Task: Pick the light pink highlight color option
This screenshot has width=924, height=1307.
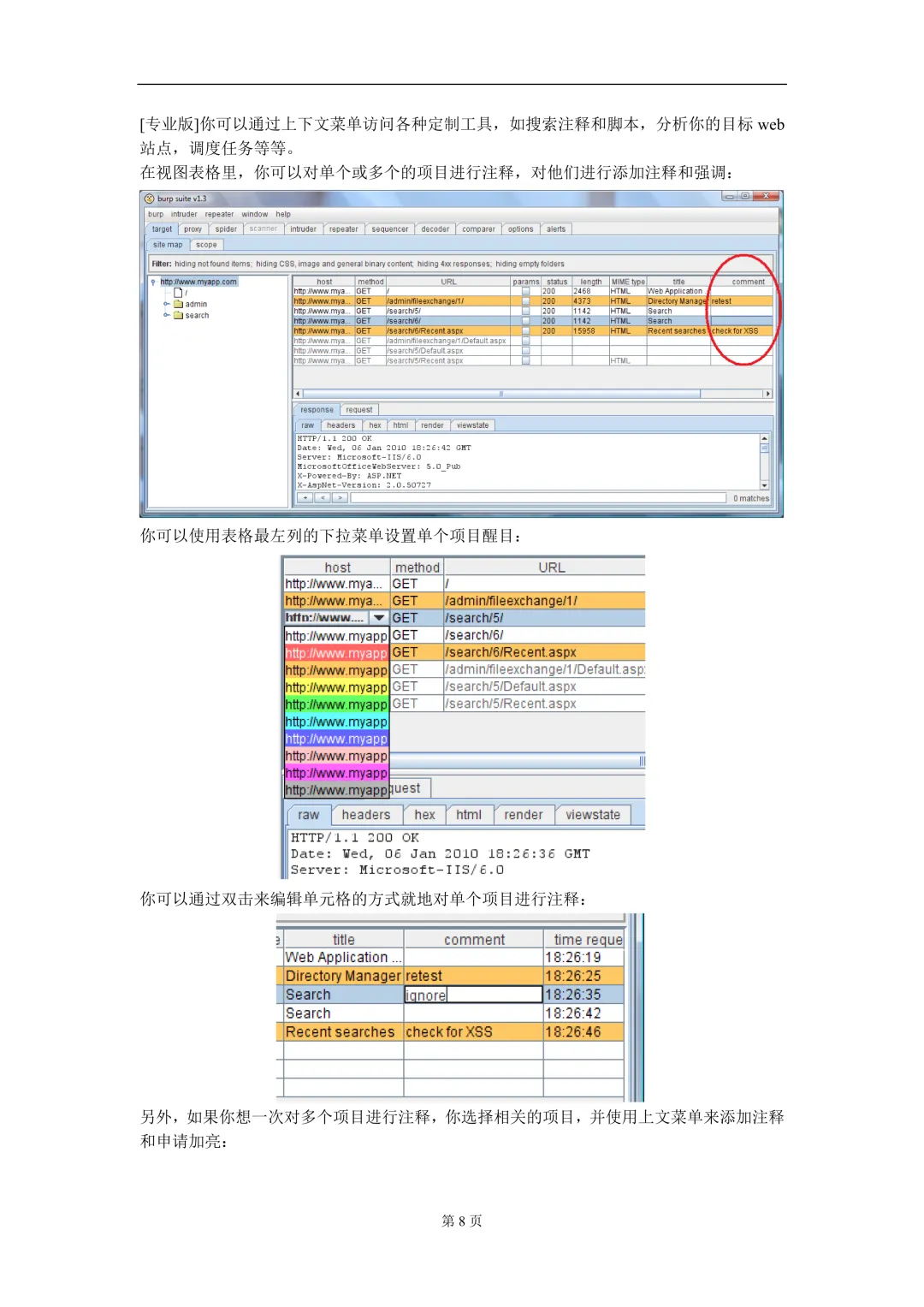Action: coord(336,756)
